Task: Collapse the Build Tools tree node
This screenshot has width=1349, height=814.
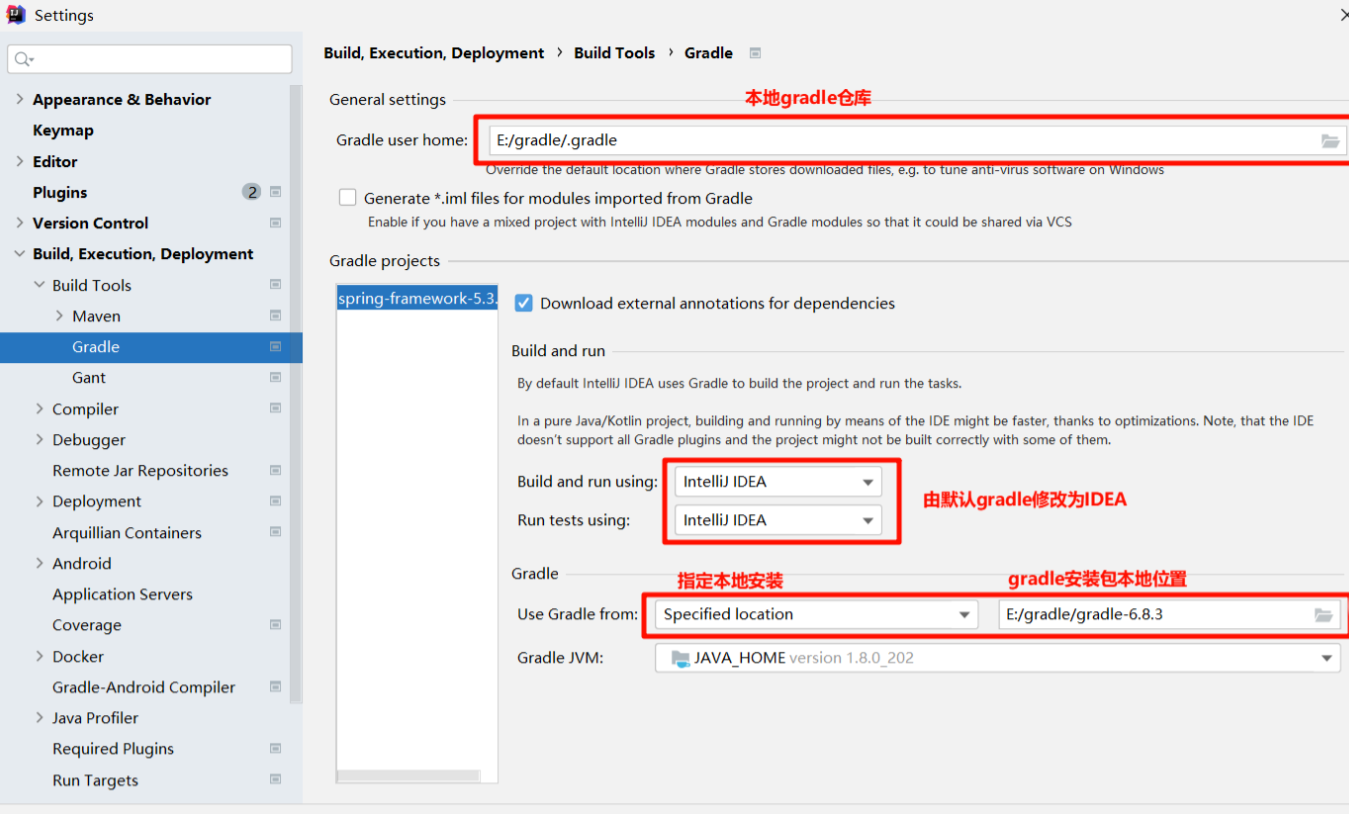Action: [x=40, y=285]
